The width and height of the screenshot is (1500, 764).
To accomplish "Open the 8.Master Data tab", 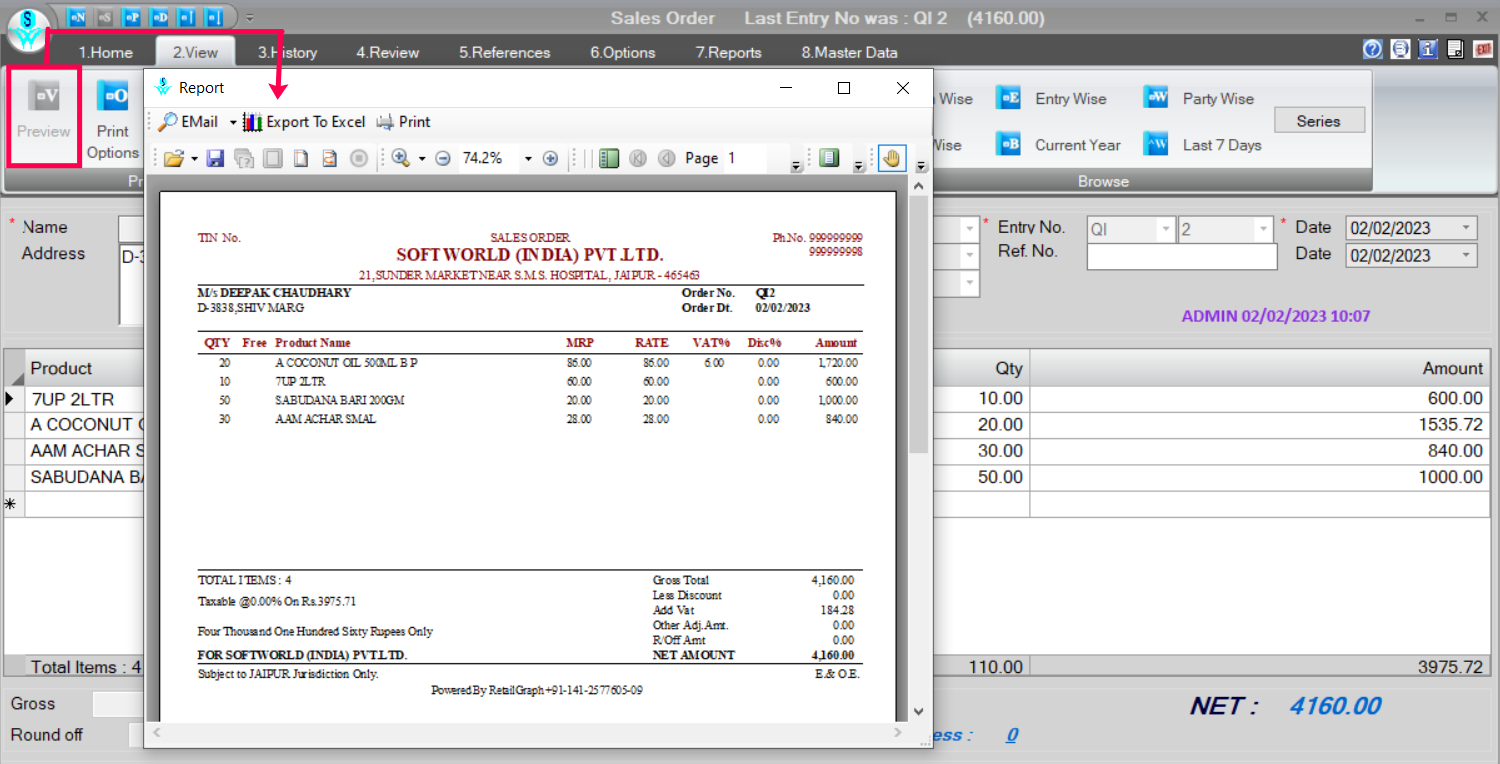I will point(850,52).
